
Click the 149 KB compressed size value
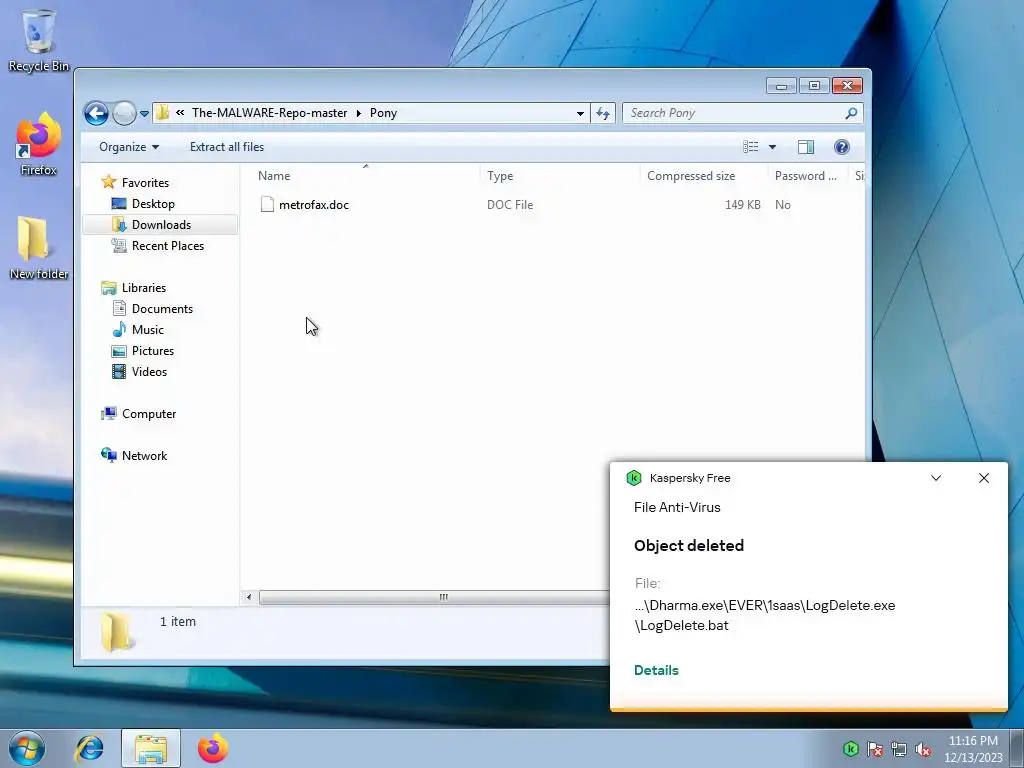tap(743, 205)
